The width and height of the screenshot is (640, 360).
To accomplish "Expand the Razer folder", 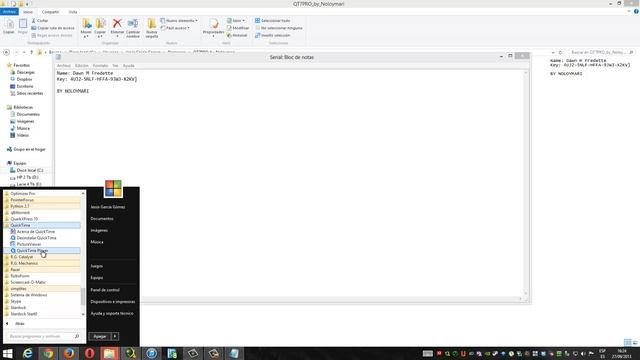I will click(15, 269).
